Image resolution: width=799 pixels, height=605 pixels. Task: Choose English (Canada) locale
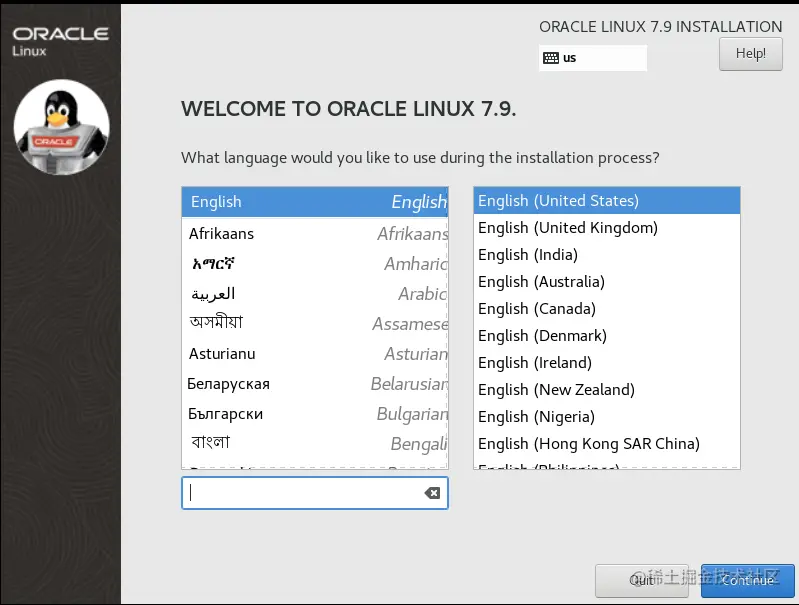(x=607, y=309)
